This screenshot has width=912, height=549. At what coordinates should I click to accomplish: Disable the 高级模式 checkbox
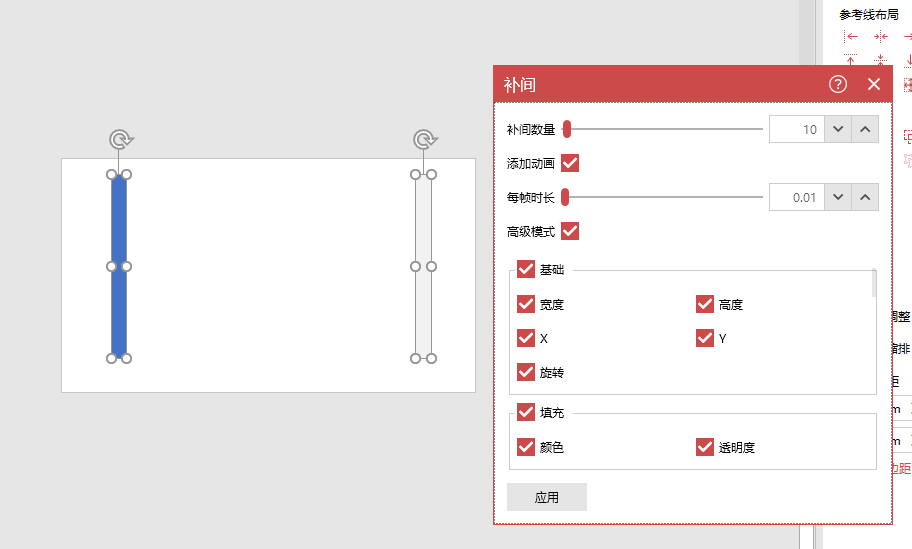pyautogui.click(x=570, y=231)
